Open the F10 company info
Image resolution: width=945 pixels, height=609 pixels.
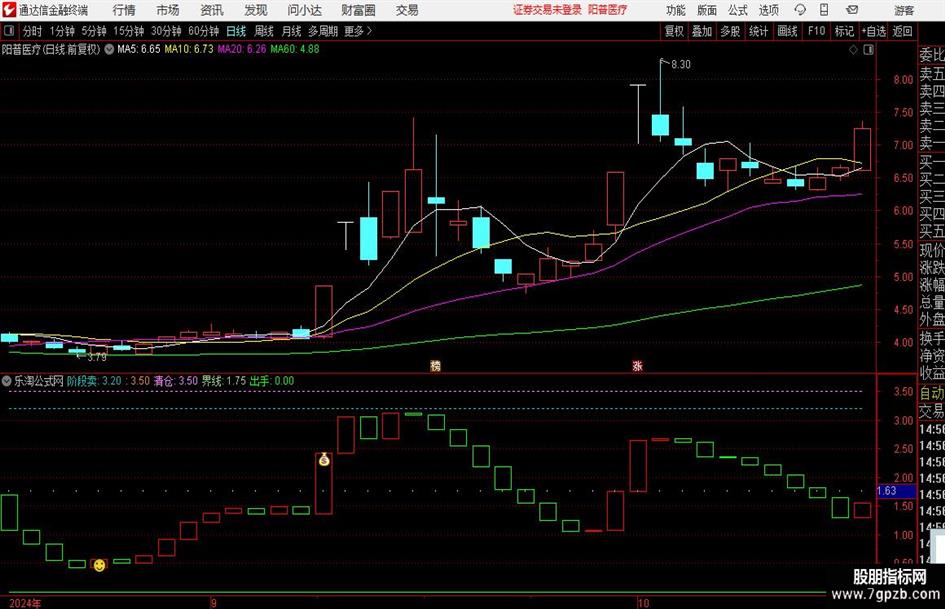[x=816, y=31]
